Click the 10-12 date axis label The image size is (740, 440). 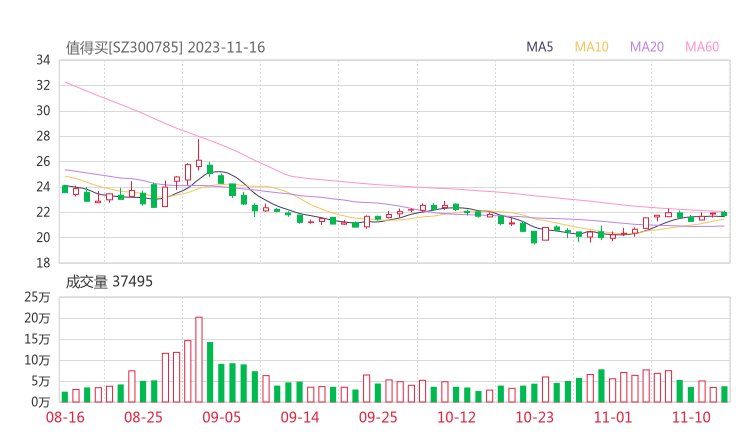point(456,417)
